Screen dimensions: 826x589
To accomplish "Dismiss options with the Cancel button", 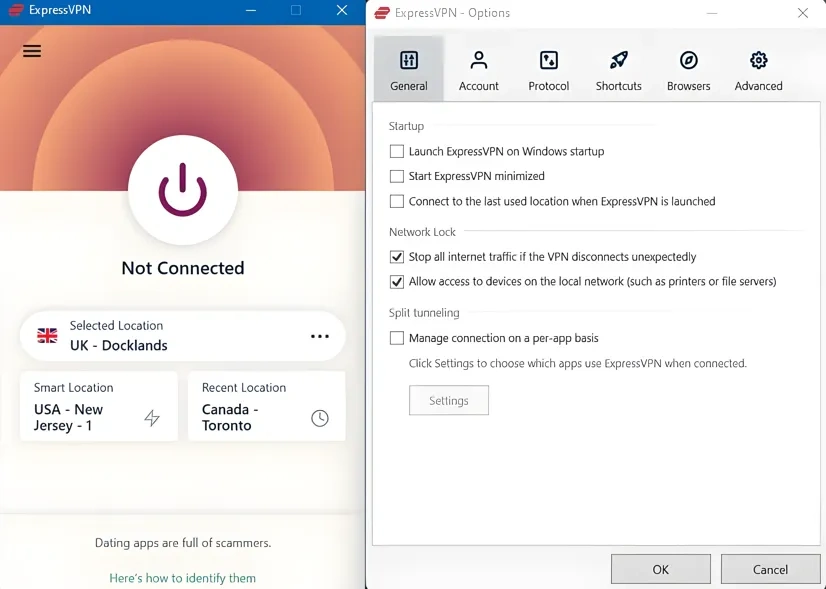I will click(x=770, y=570).
